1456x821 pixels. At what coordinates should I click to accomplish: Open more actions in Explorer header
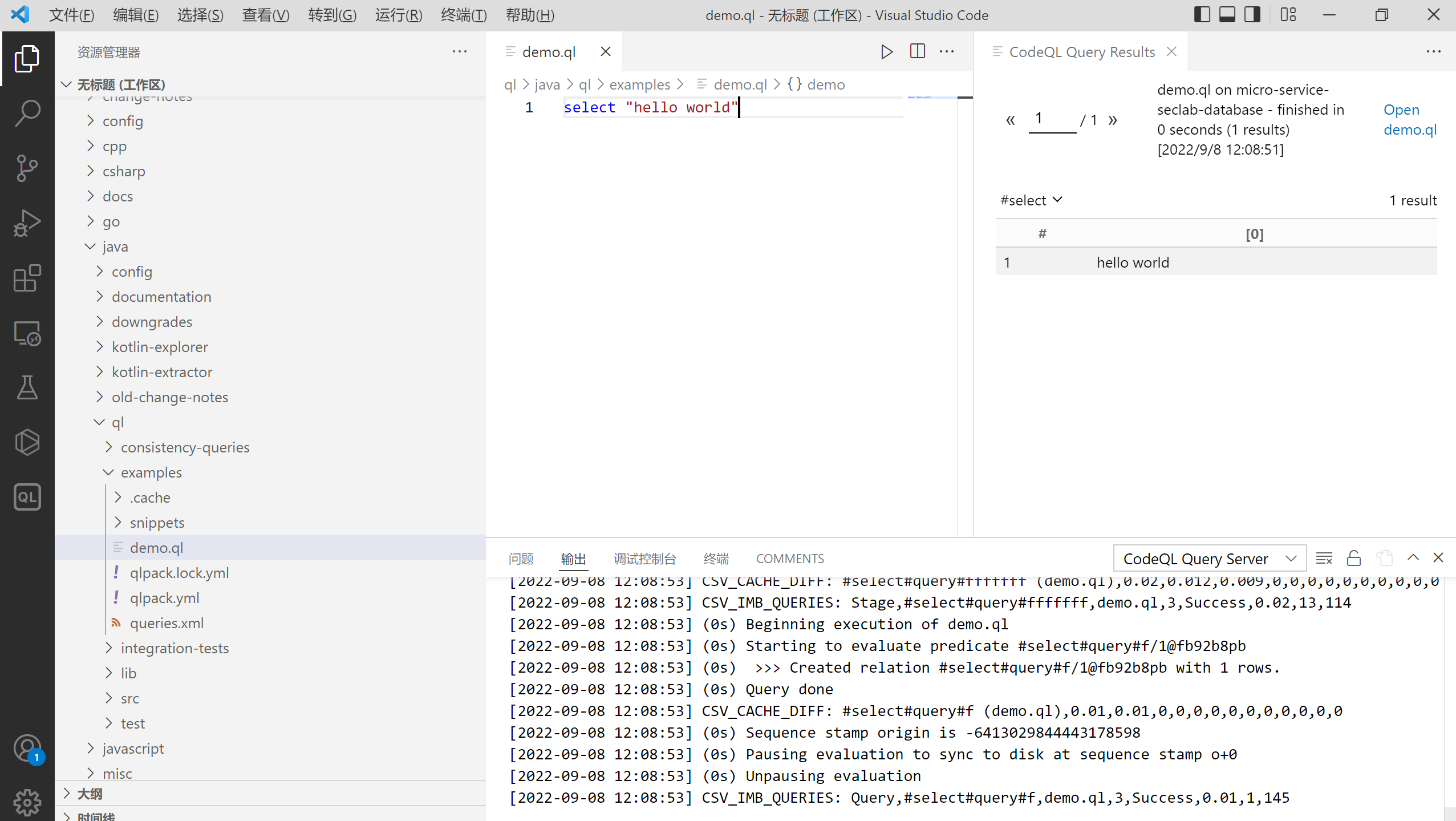click(459, 52)
